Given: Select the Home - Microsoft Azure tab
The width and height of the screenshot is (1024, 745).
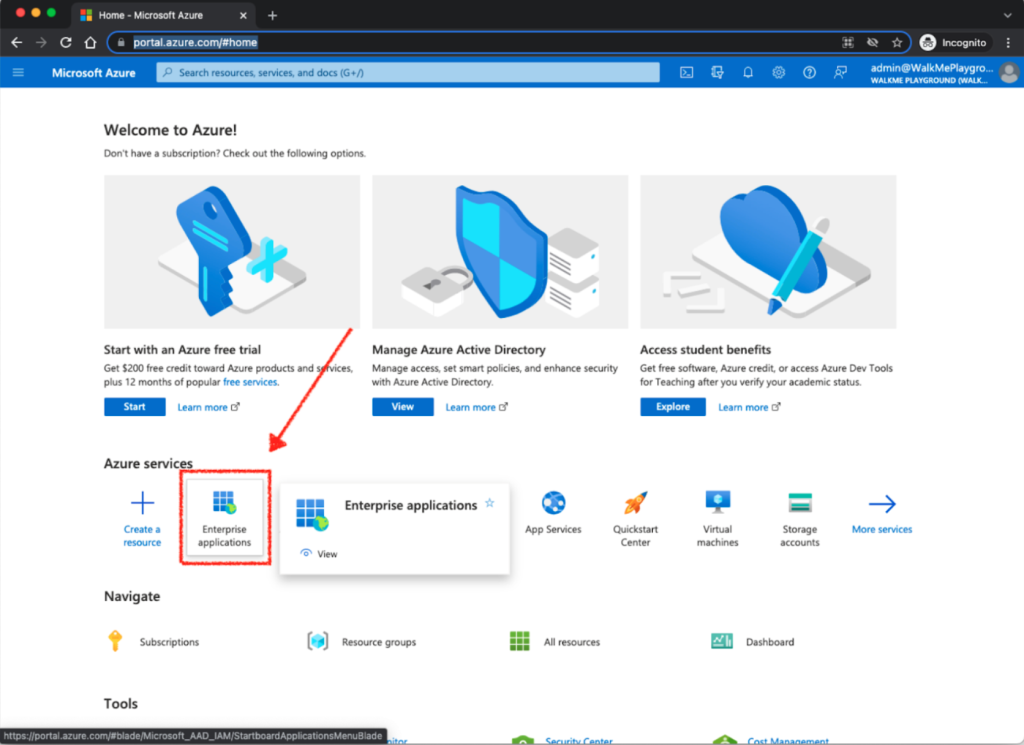Looking at the screenshot, I should point(160,15).
